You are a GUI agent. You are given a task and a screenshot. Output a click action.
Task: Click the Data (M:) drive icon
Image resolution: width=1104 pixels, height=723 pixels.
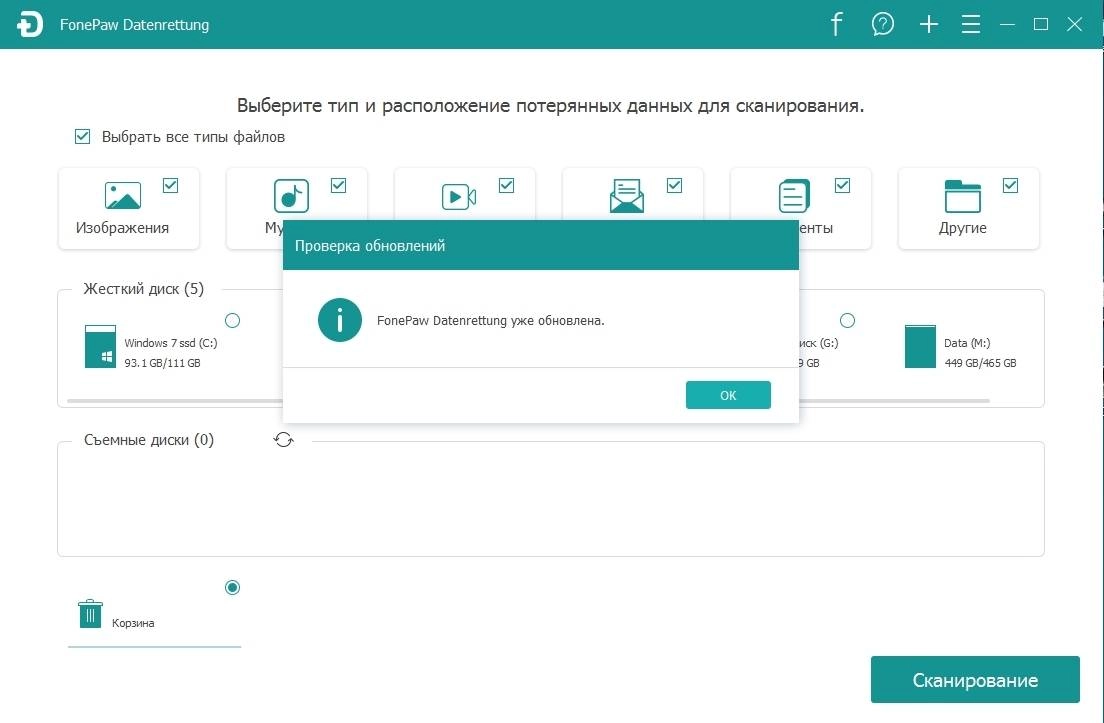point(920,346)
